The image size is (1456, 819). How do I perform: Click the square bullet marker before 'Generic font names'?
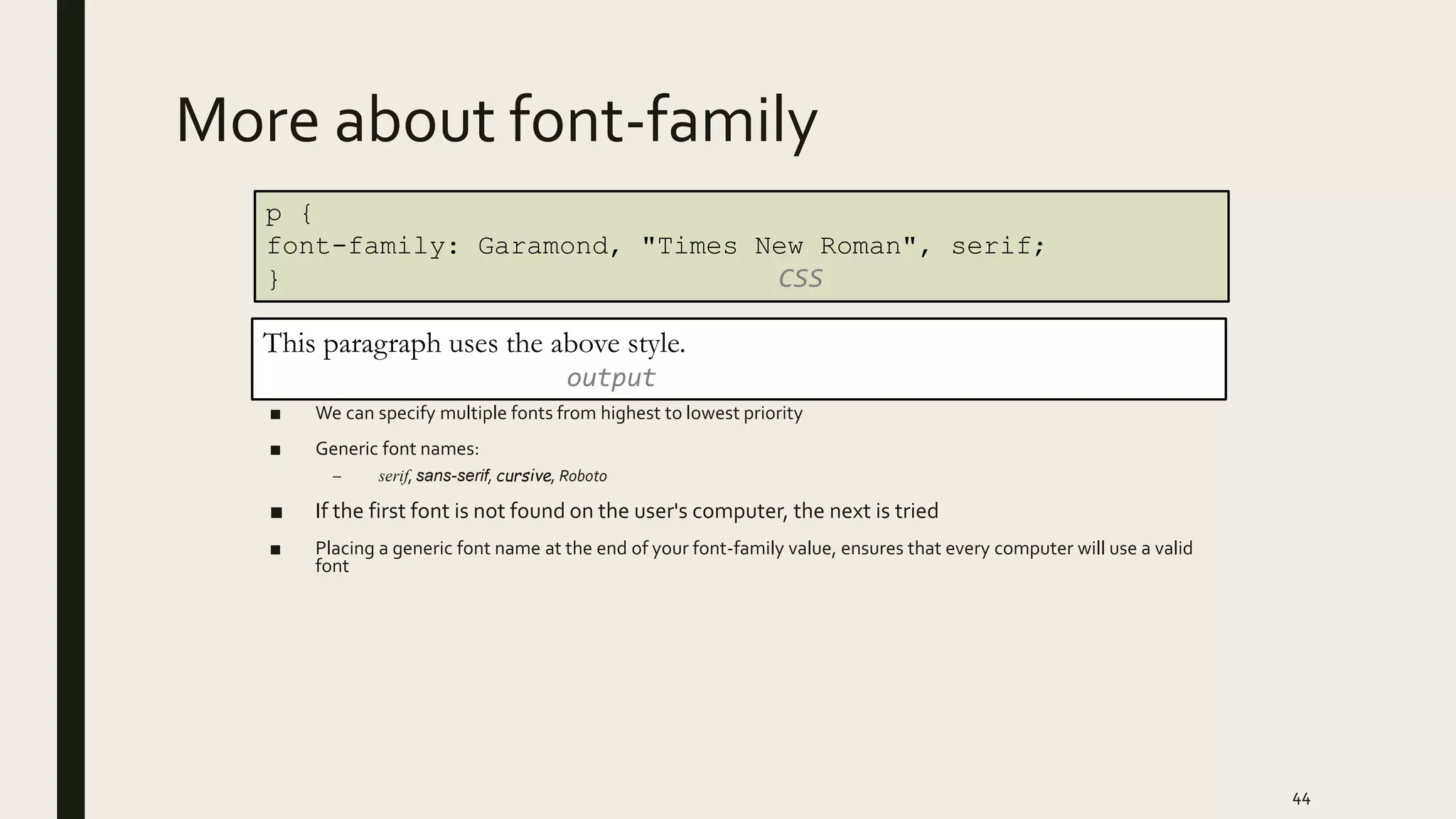coord(276,450)
